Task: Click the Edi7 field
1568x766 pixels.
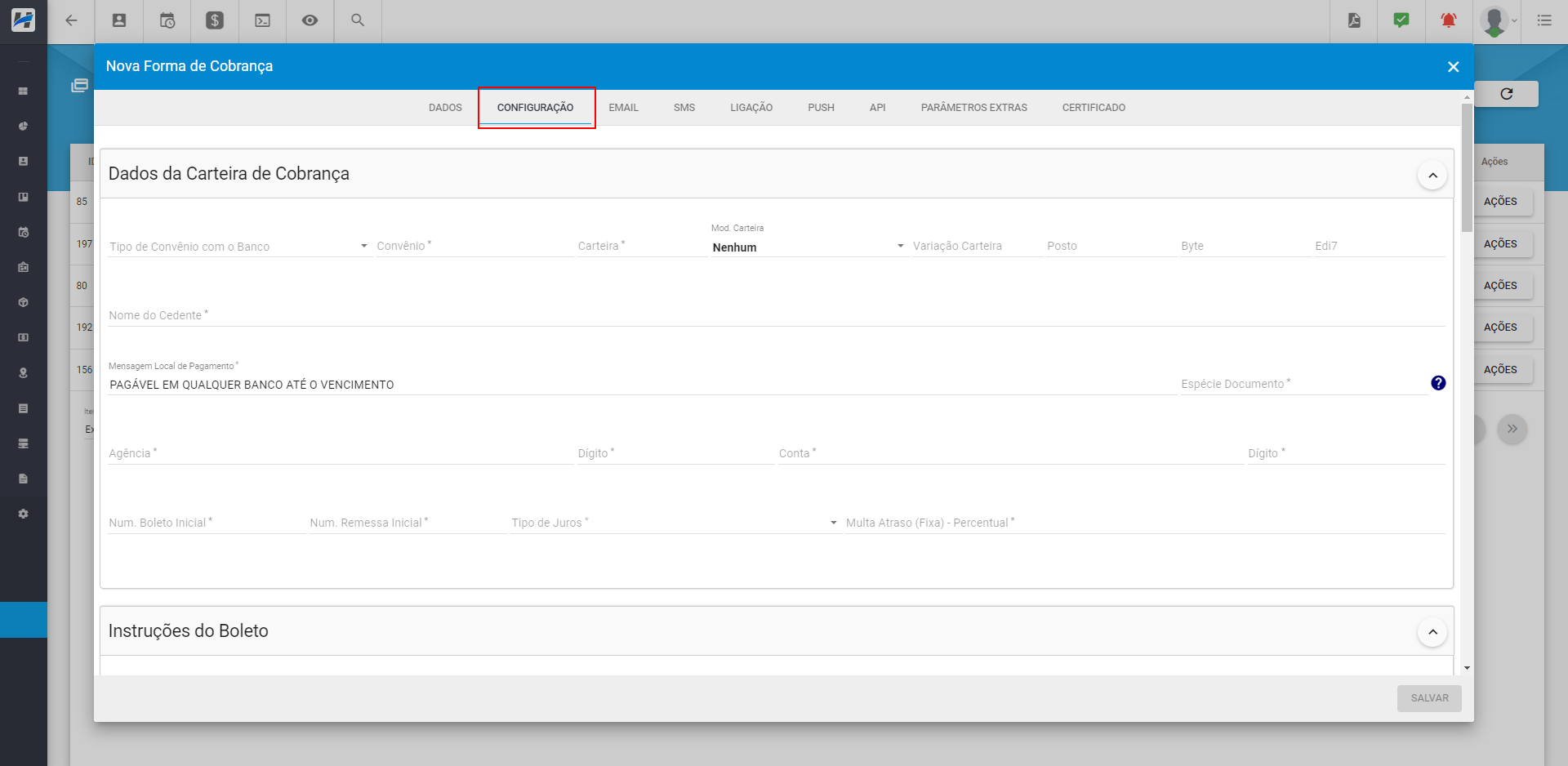Action: (x=1379, y=247)
